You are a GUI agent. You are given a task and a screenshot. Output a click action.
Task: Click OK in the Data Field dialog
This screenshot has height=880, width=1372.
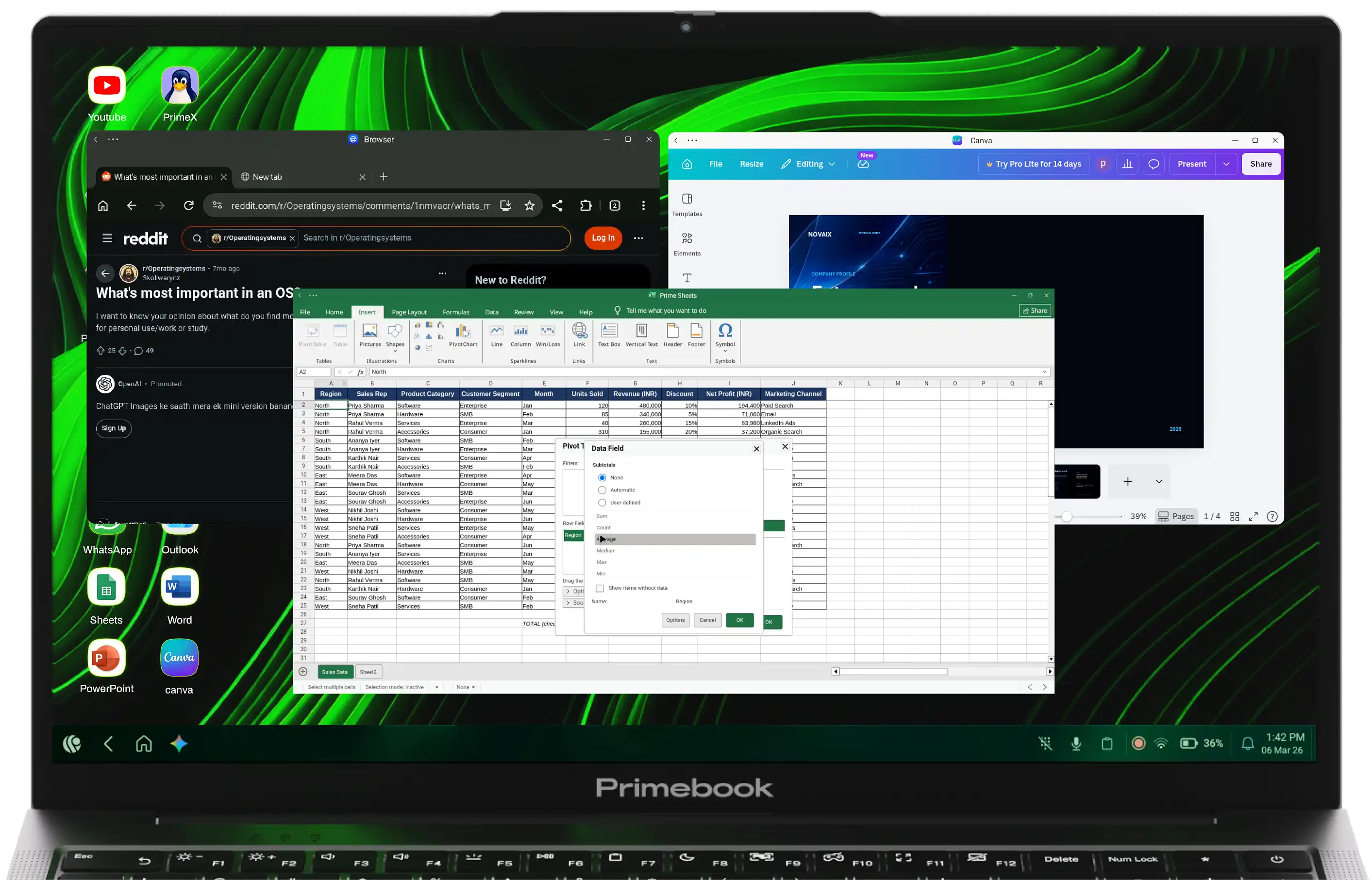coord(740,620)
